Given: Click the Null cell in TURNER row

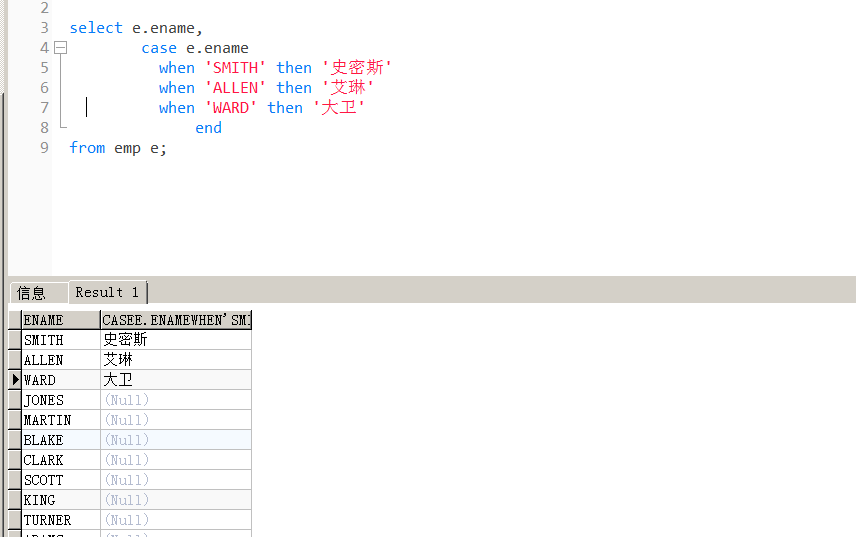Looking at the screenshot, I should point(176,520).
